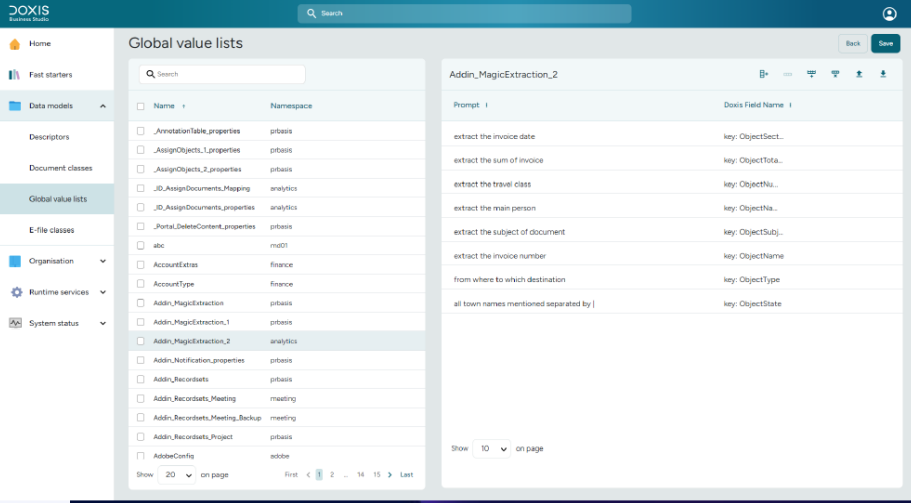Screen dimensions: 911x503
Task: Open E-file classes in the sidebar
Action: (x=52, y=230)
